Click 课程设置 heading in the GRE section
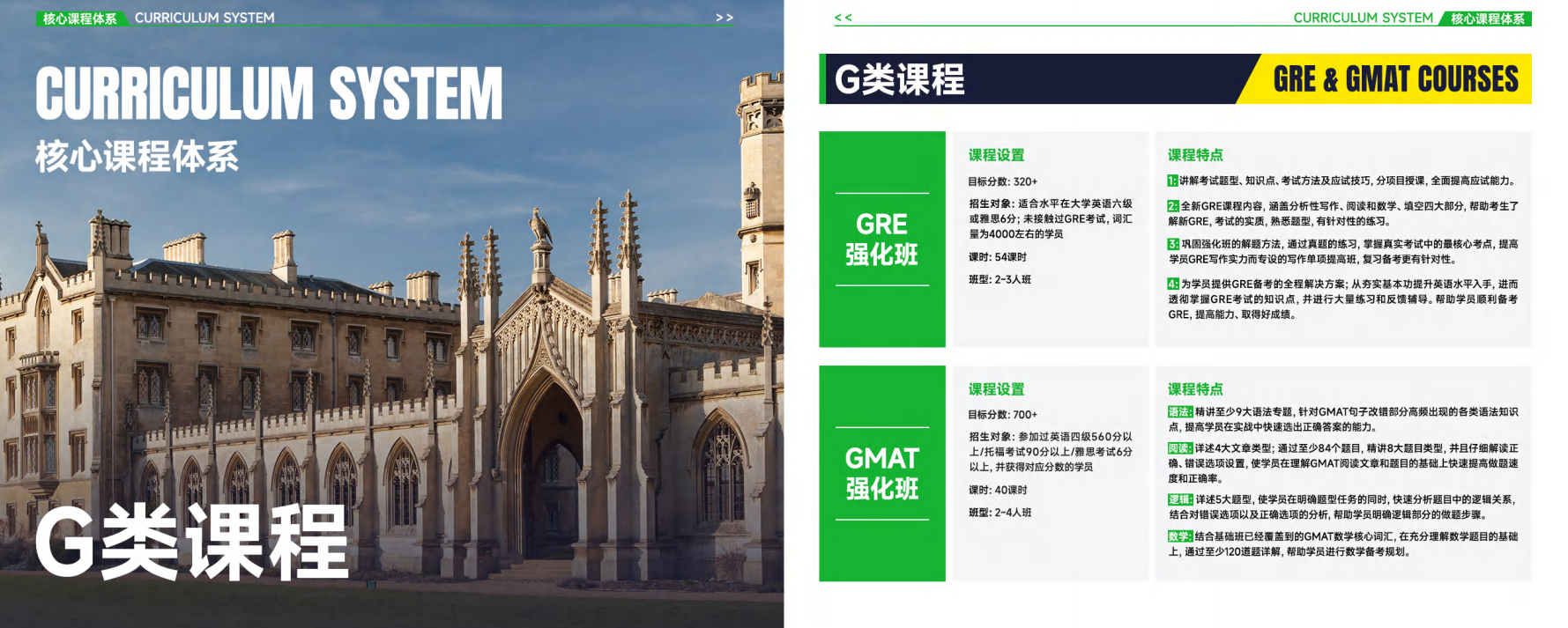The image size is (1568, 628). coord(996,155)
